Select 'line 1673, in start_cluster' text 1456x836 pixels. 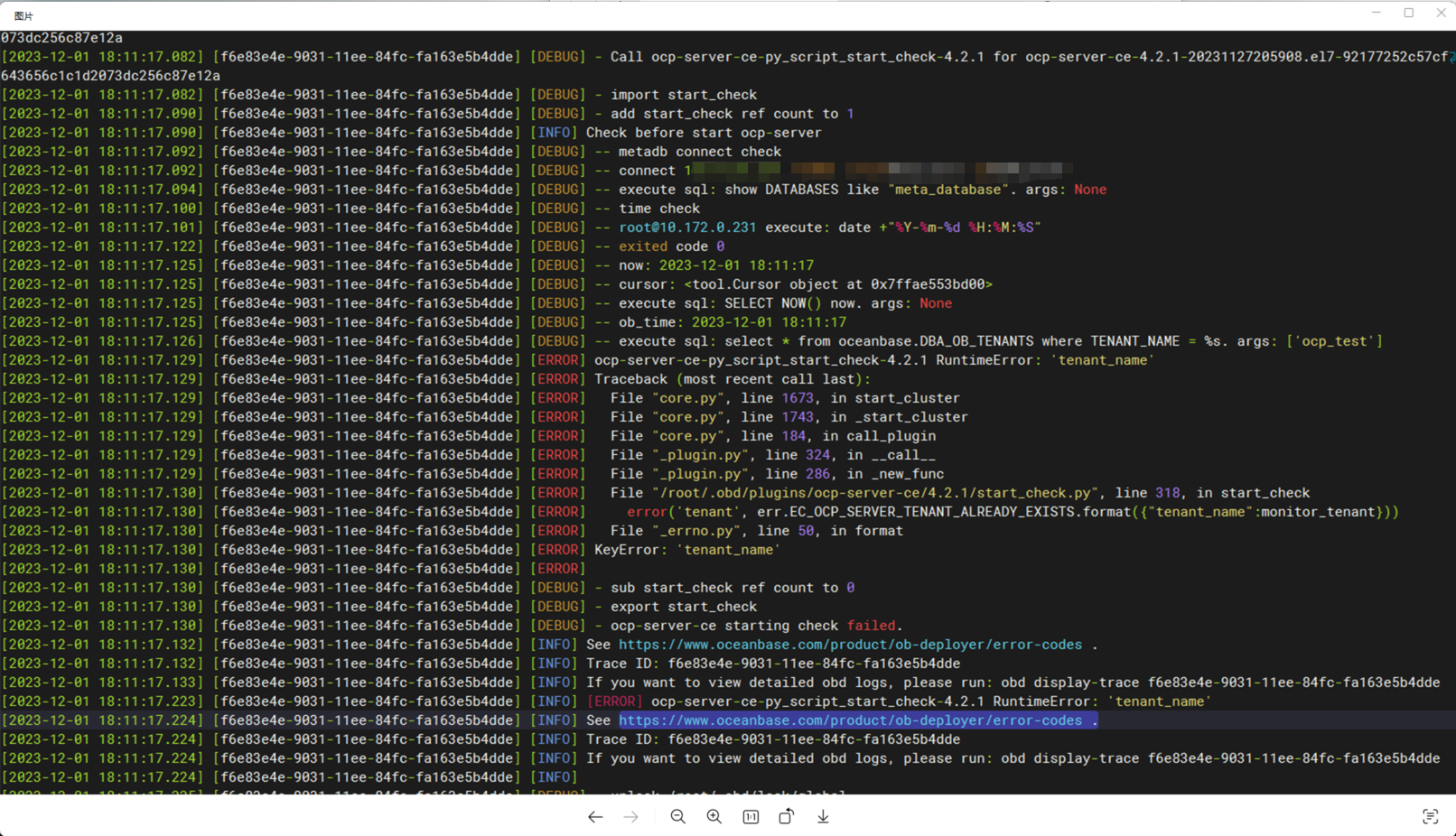pyautogui.click(x=851, y=398)
